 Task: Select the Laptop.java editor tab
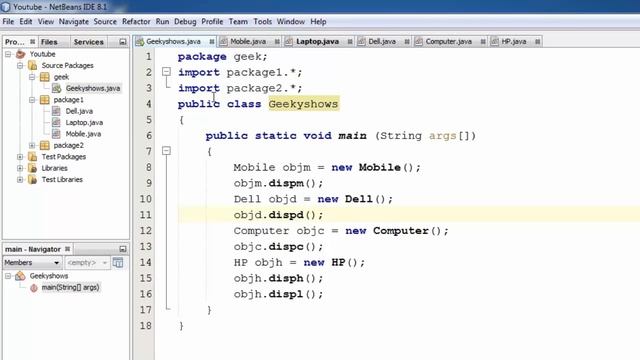point(318,42)
